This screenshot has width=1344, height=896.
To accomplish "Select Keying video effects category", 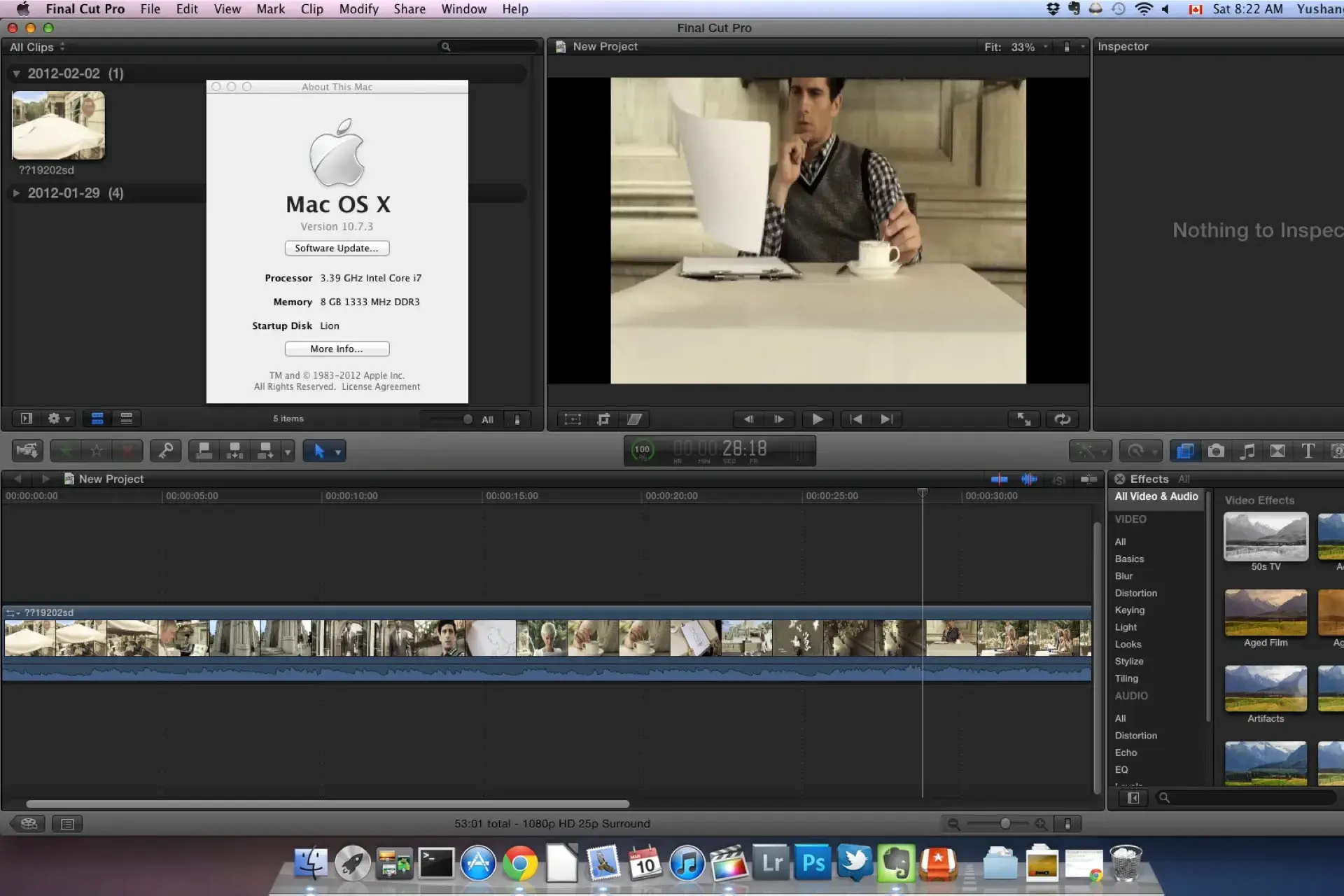I will 1129,610.
